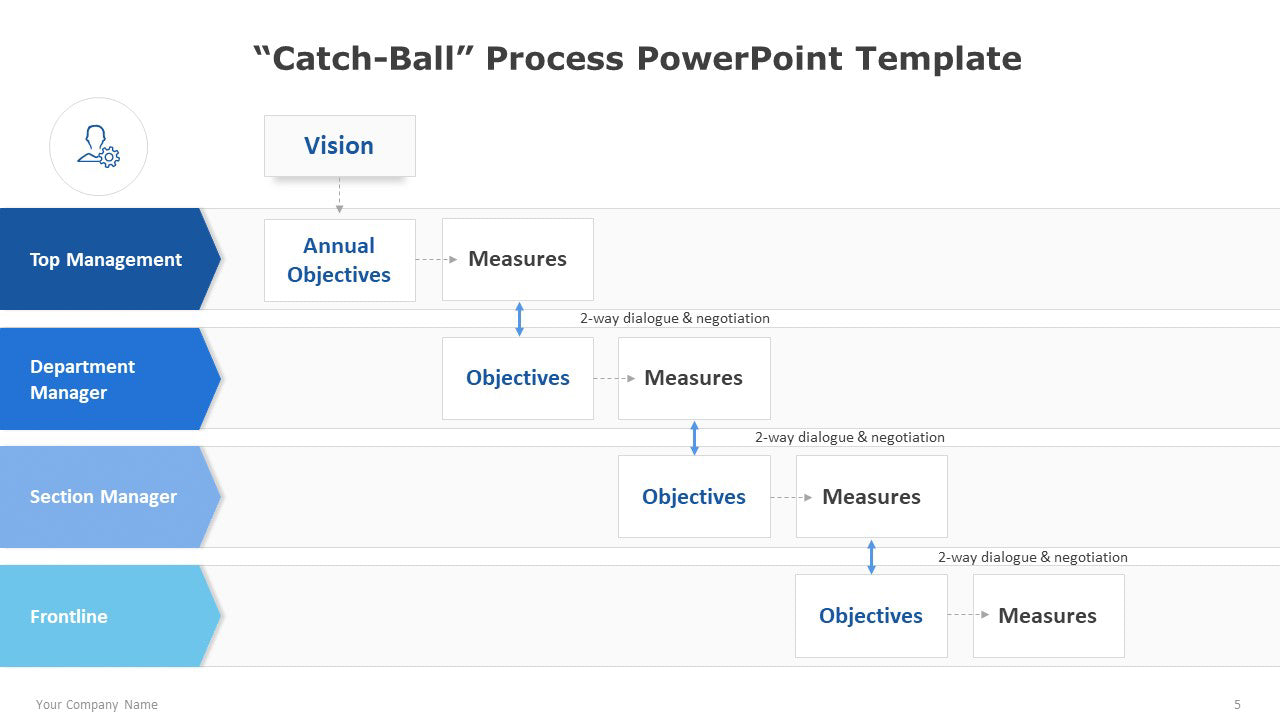Click the Top Management chevron label
Image resolution: width=1280 pixels, height=720 pixels.
[x=110, y=259]
